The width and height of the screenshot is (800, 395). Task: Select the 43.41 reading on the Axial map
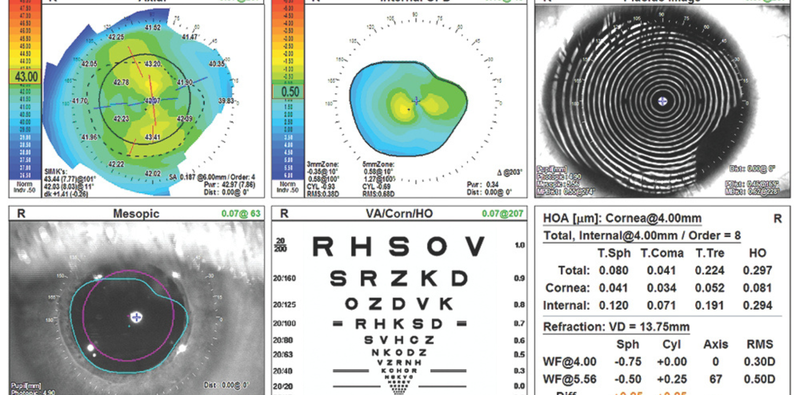(153, 137)
